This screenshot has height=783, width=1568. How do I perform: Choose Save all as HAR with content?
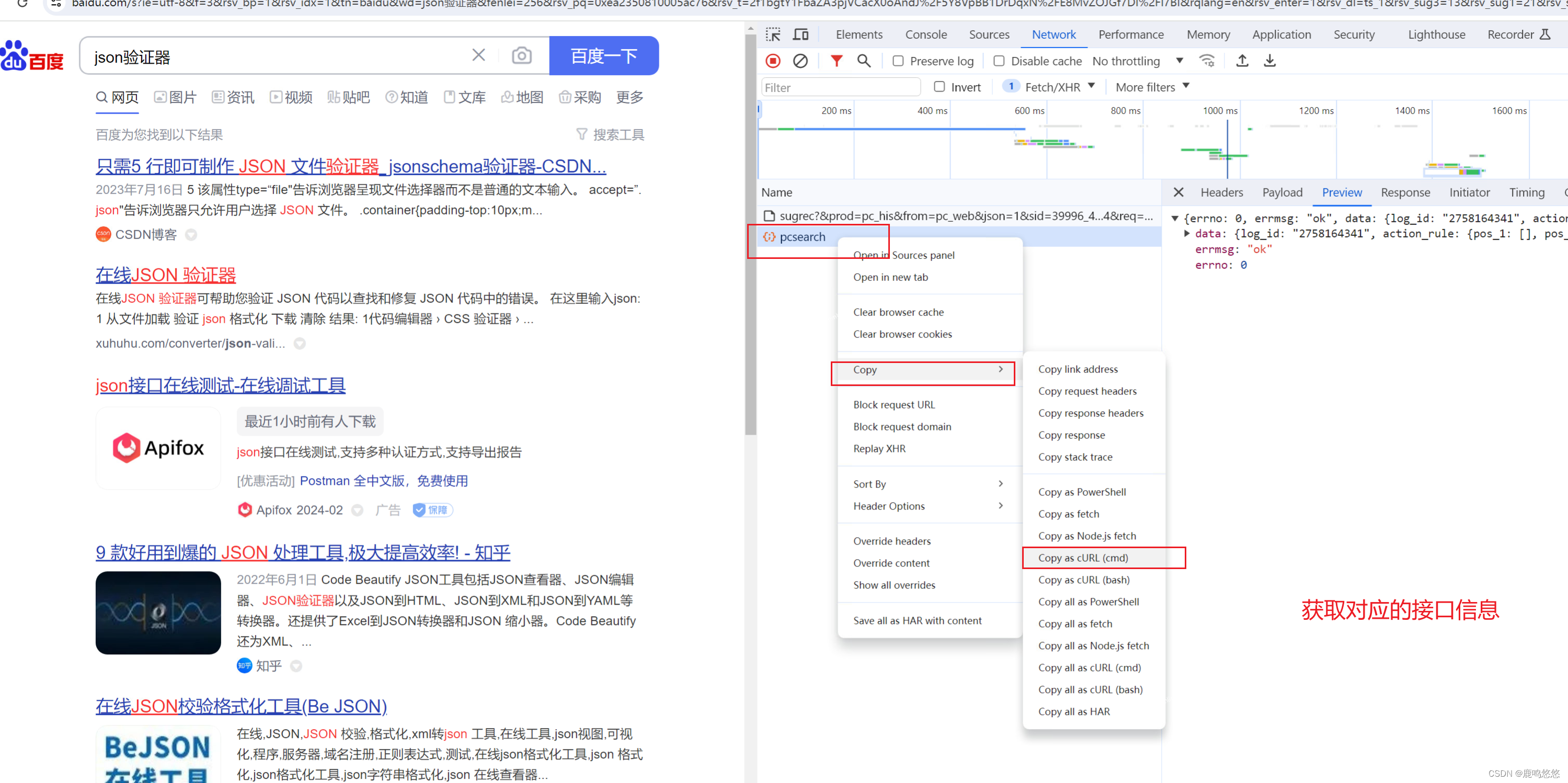929,620
